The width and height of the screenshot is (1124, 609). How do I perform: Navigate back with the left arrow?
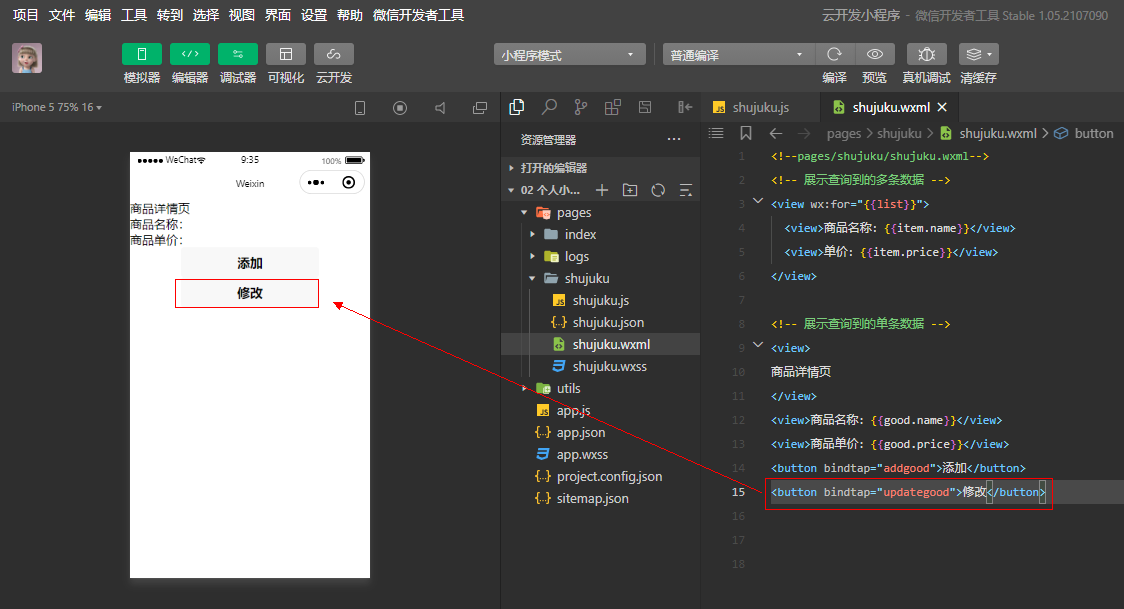coord(776,133)
